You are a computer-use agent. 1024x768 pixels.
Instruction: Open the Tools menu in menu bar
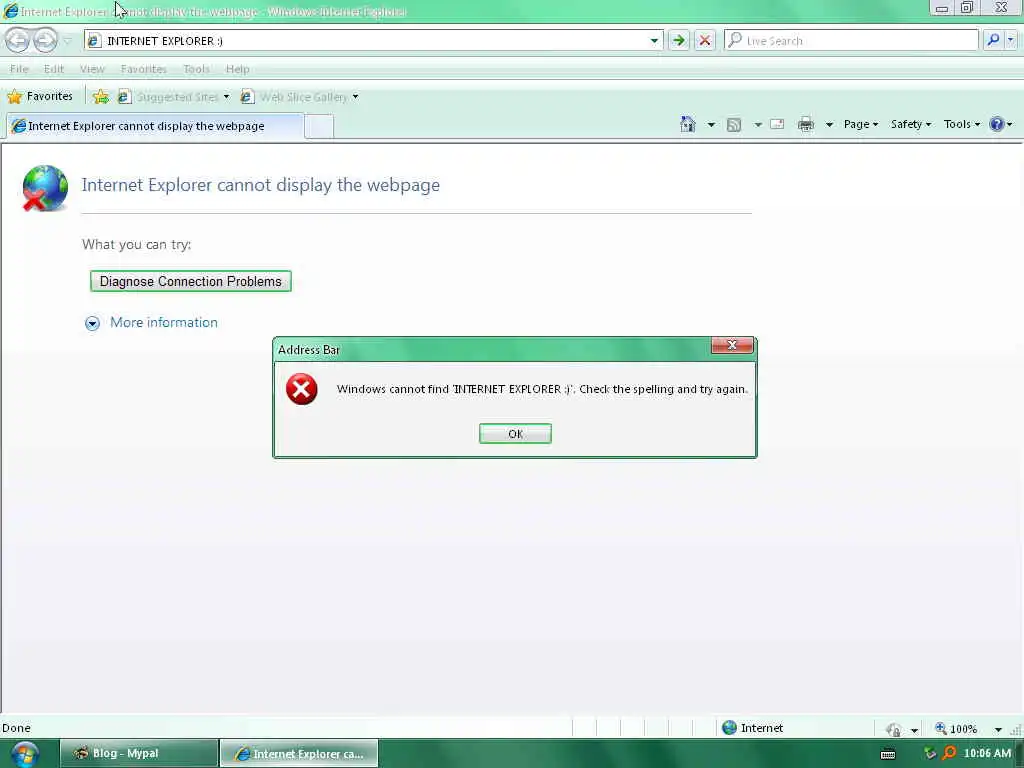(x=196, y=69)
